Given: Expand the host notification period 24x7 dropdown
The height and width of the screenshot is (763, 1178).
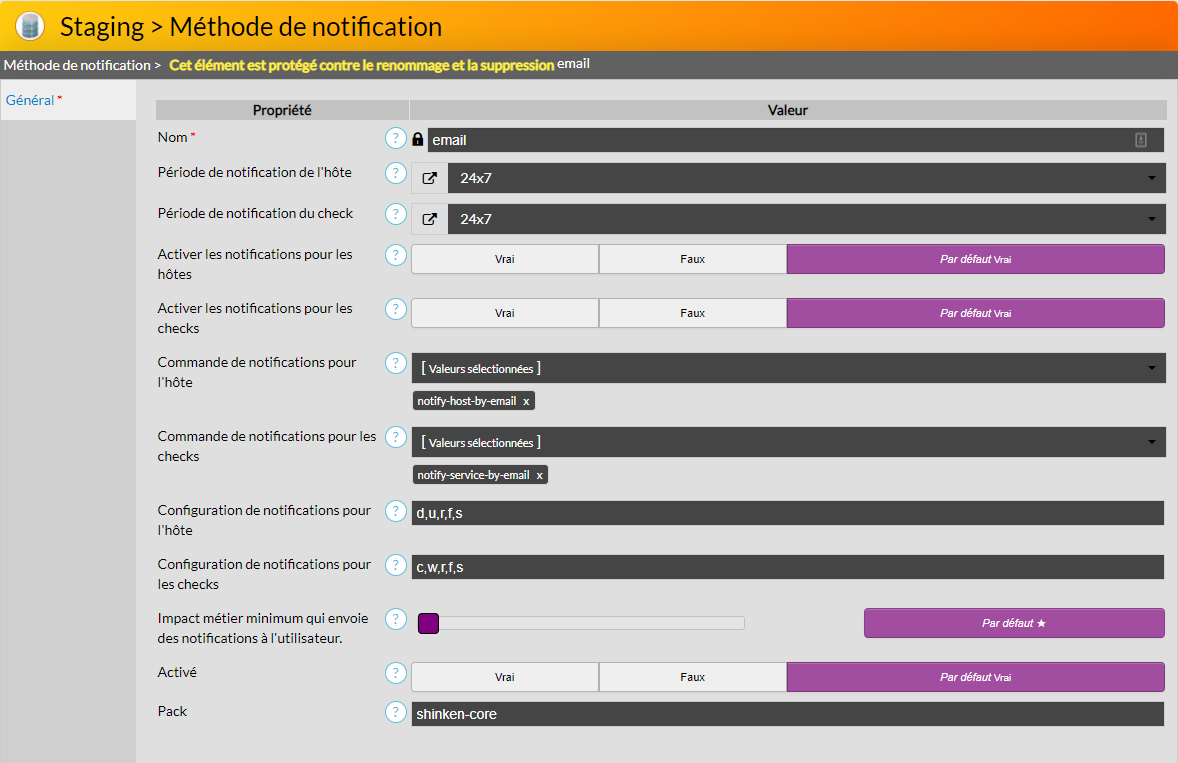Looking at the screenshot, I should pyautogui.click(x=805, y=178).
